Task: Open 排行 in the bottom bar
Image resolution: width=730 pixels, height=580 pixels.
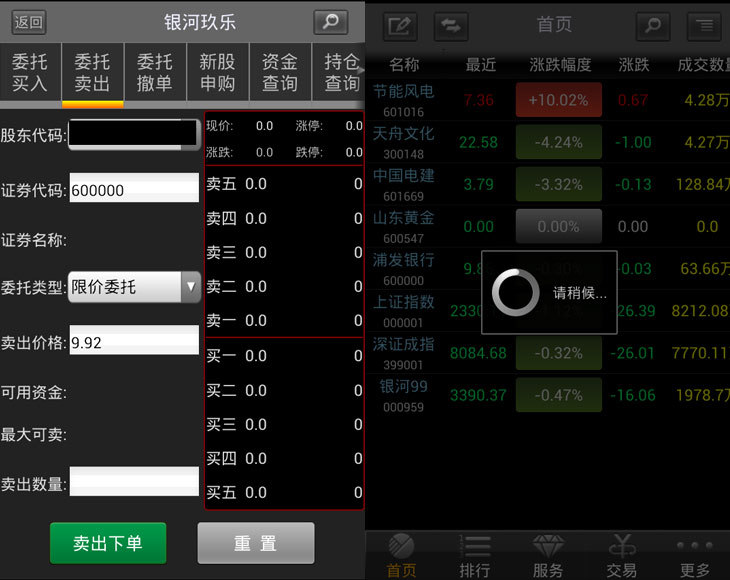Action: pos(475,555)
